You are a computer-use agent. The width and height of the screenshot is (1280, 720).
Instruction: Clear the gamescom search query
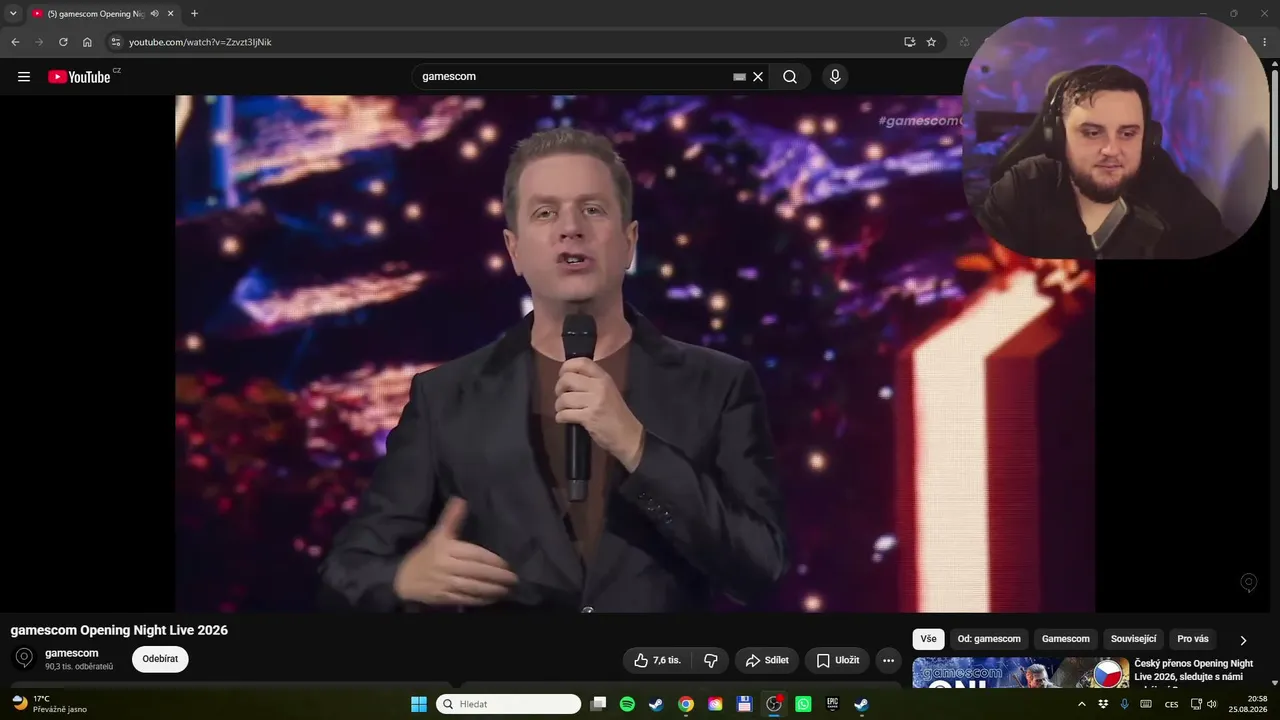[758, 77]
